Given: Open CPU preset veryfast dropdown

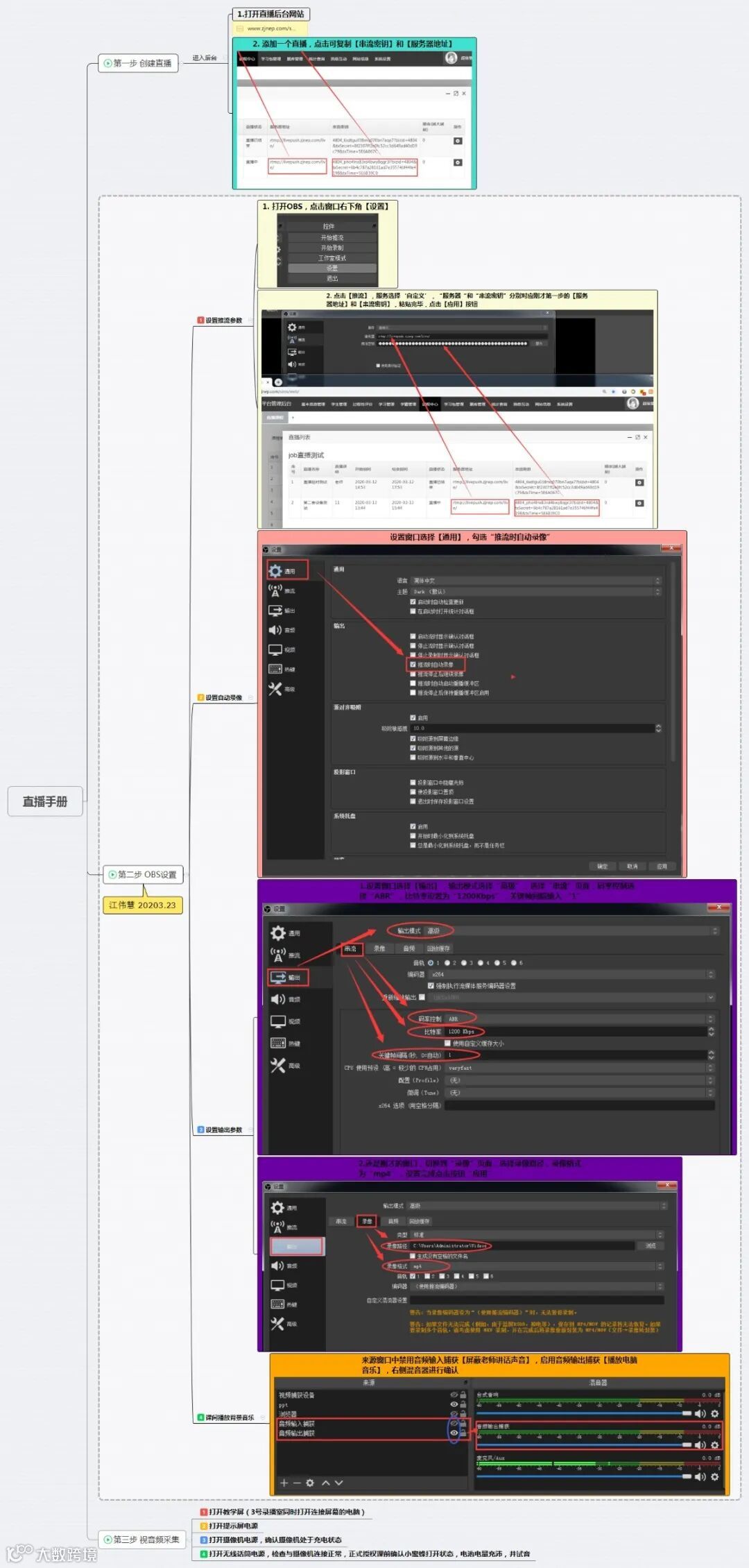Looking at the screenshot, I should (x=579, y=1068).
